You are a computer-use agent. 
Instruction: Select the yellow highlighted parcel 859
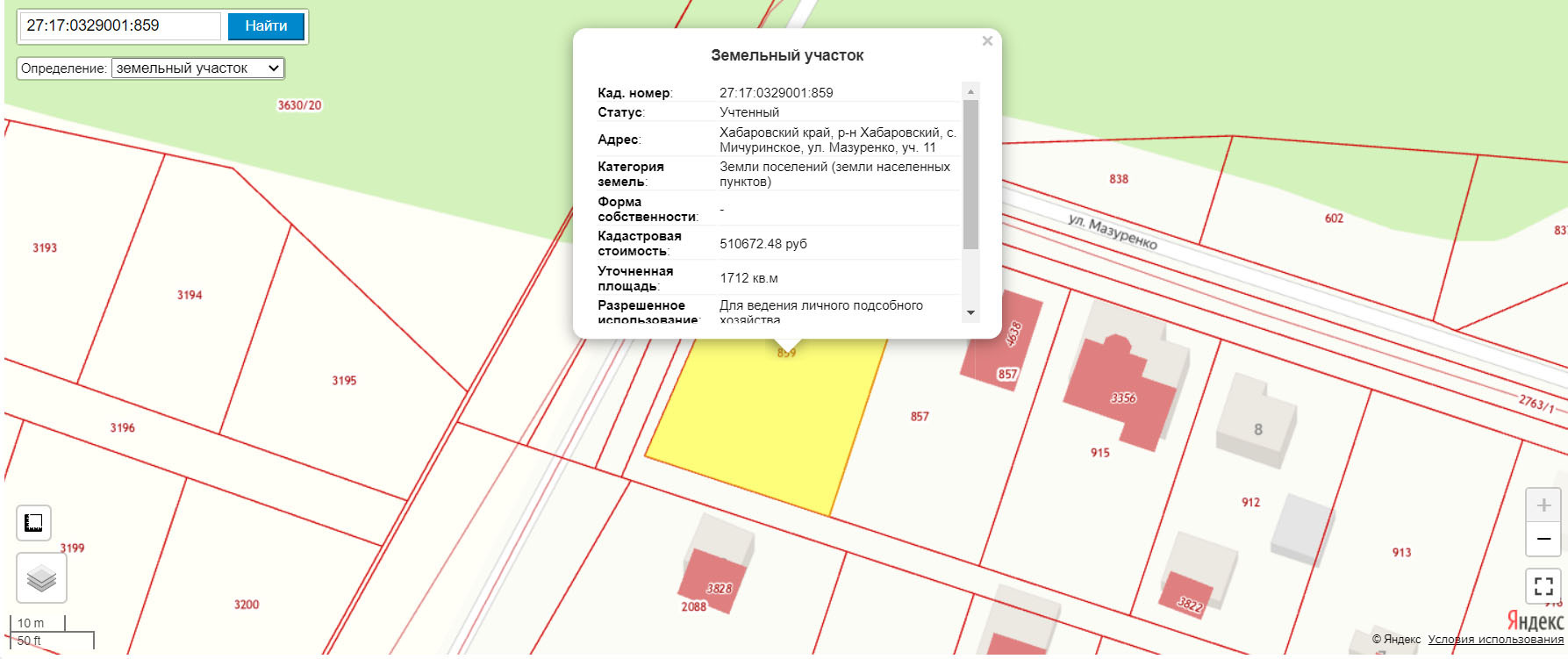[x=763, y=421]
